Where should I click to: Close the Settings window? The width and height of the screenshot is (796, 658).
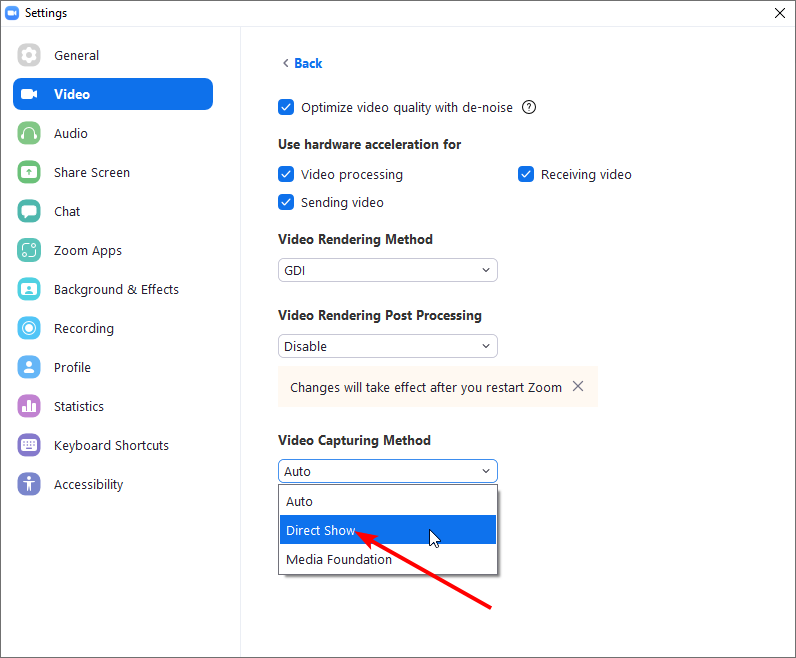pyautogui.click(x=780, y=13)
